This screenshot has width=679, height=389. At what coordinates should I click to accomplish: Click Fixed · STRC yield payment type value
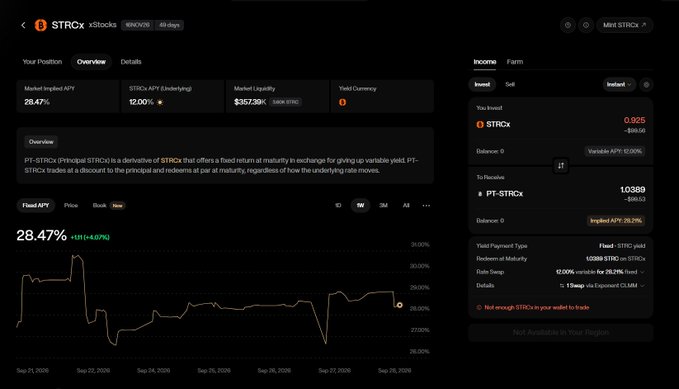pos(622,246)
